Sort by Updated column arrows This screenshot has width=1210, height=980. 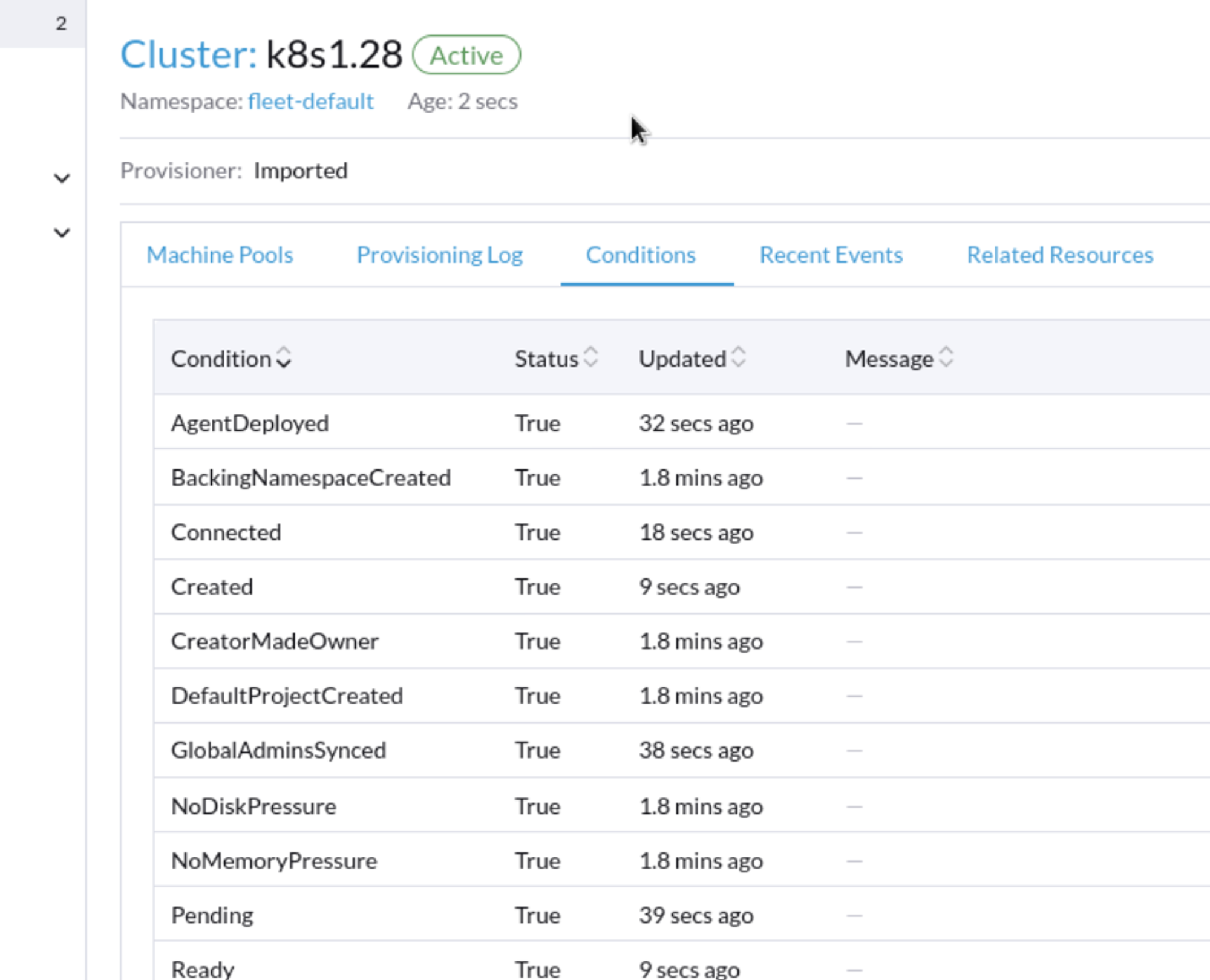(x=738, y=358)
